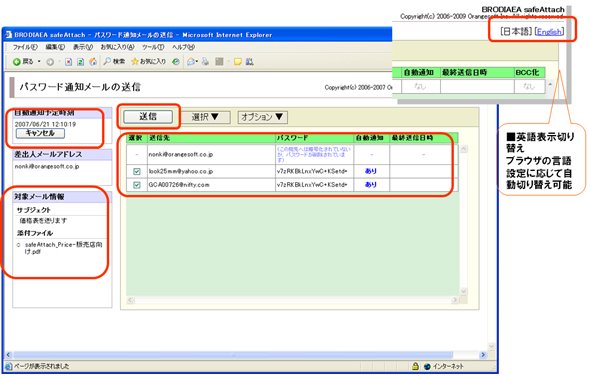Click the security lock icon in status bar
Screen dimensions: 590x376
pyautogui.click(x=415, y=366)
